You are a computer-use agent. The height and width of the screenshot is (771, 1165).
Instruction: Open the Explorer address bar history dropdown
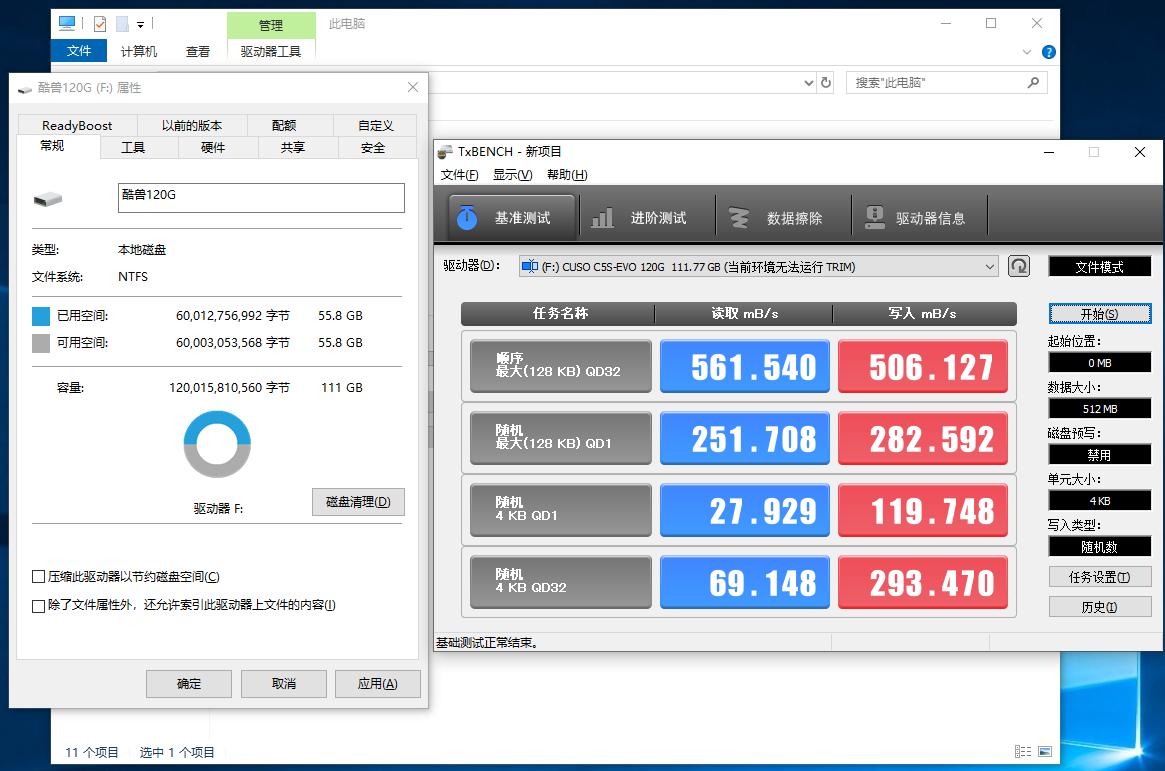(x=810, y=83)
